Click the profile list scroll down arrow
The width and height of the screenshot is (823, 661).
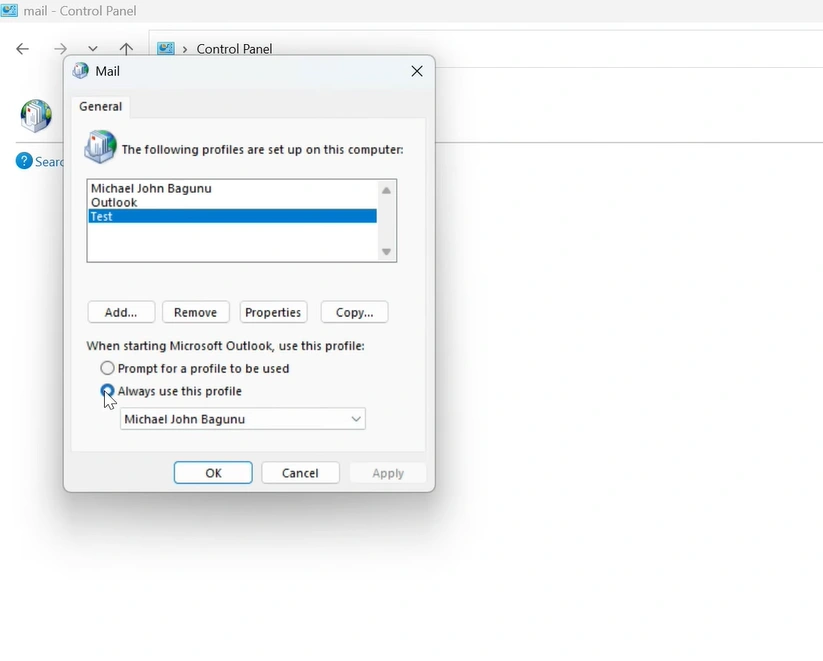tap(386, 251)
